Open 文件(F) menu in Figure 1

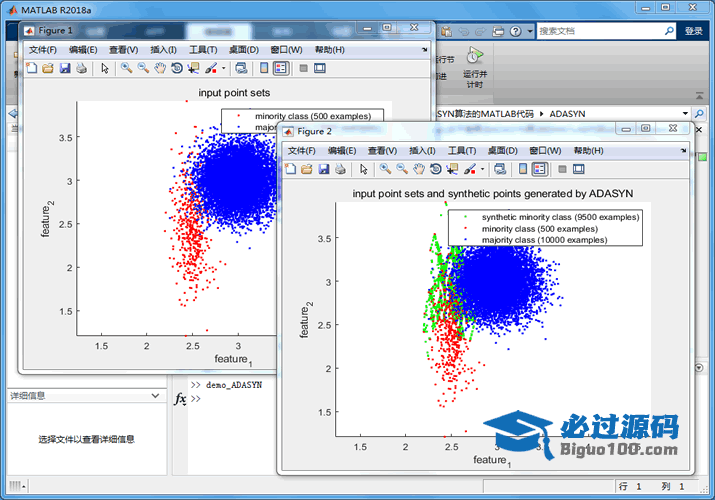[43, 50]
